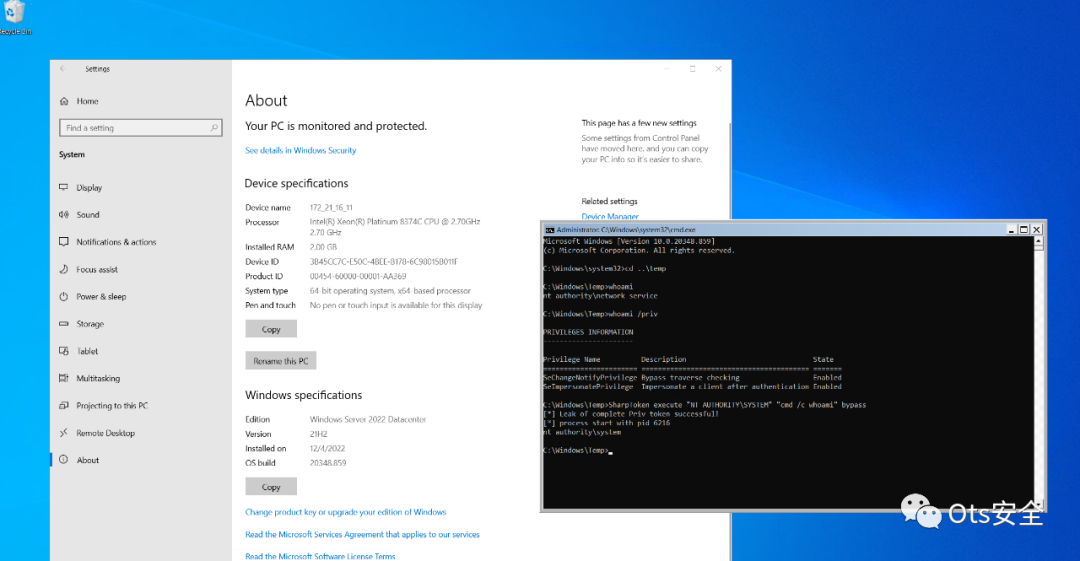The image size is (1080, 561).
Task: Open the Recycle Bin desktop icon
Action: pos(14,17)
